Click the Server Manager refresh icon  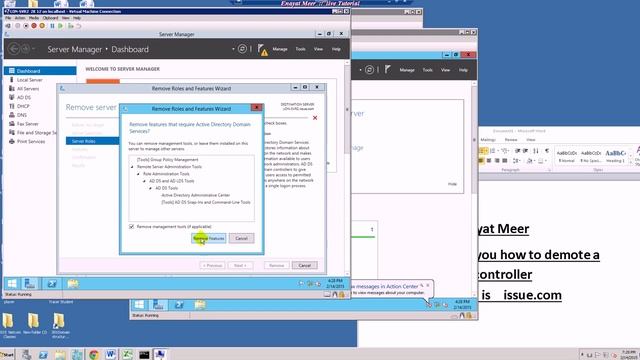pos(242,49)
